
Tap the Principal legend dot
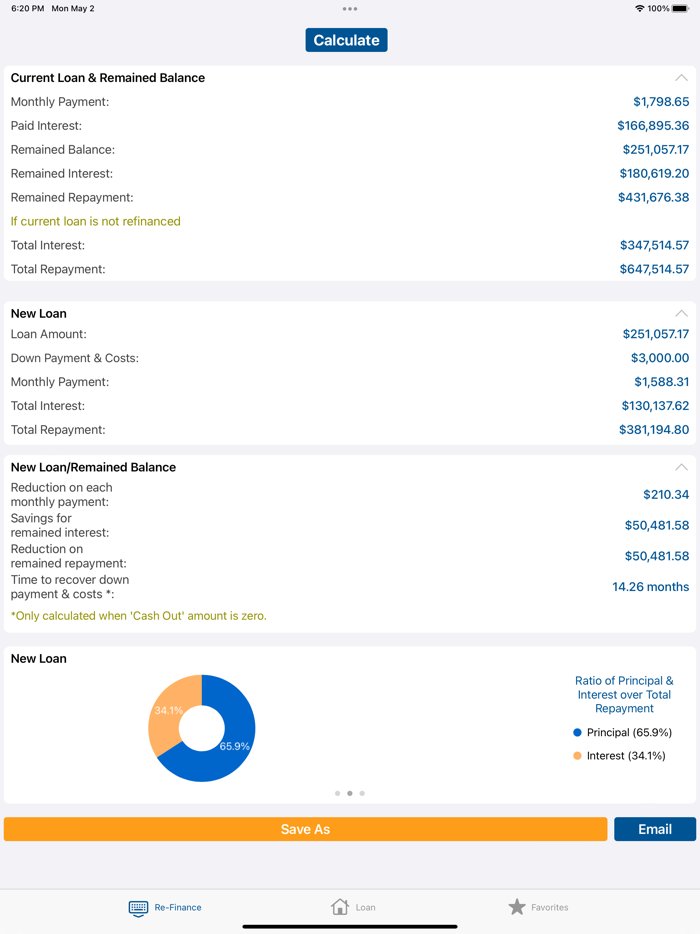[x=576, y=732]
